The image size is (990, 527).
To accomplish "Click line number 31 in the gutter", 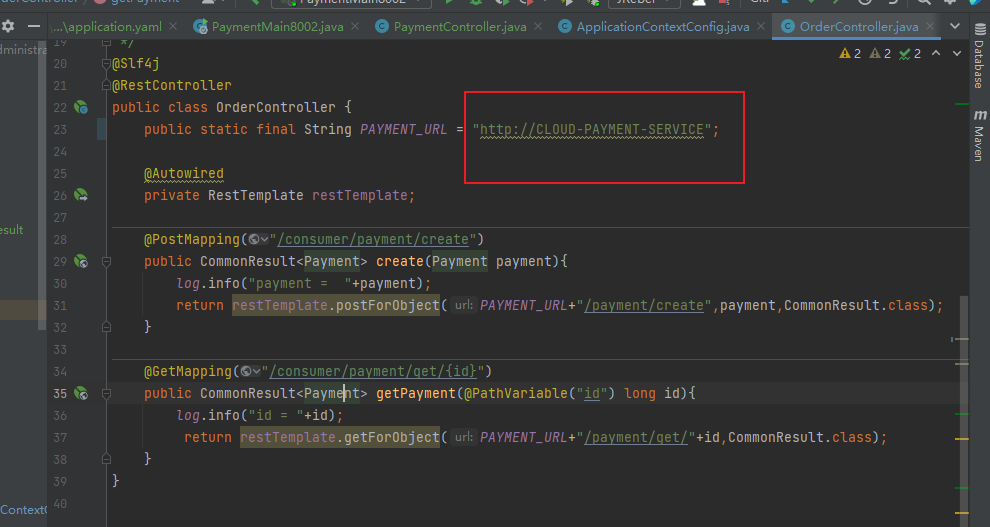I will [x=60, y=305].
